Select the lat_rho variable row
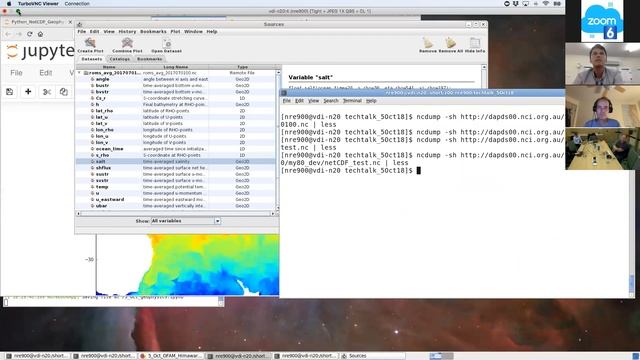640x360 pixels. [x=176, y=111]
